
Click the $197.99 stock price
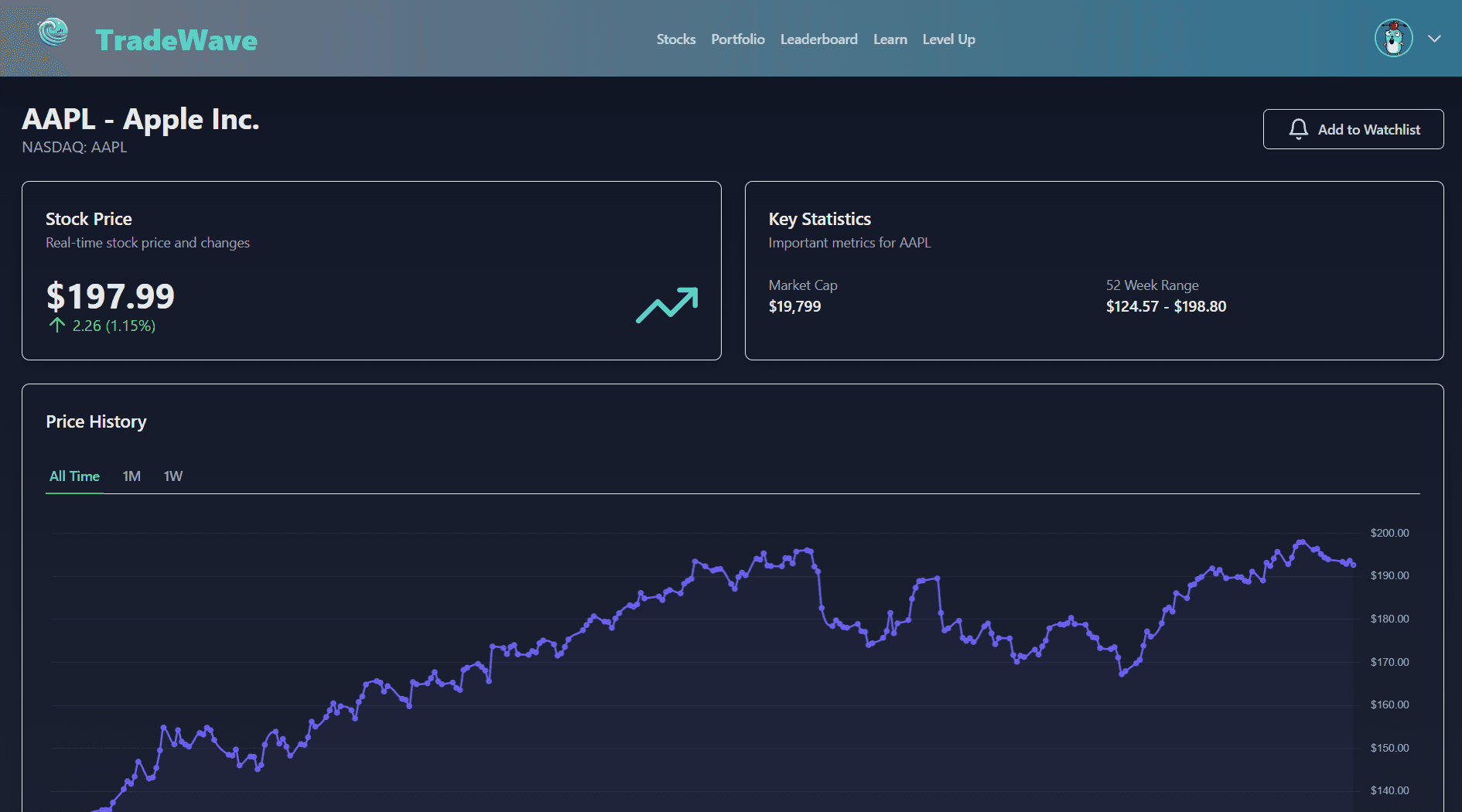pos(111,296)
